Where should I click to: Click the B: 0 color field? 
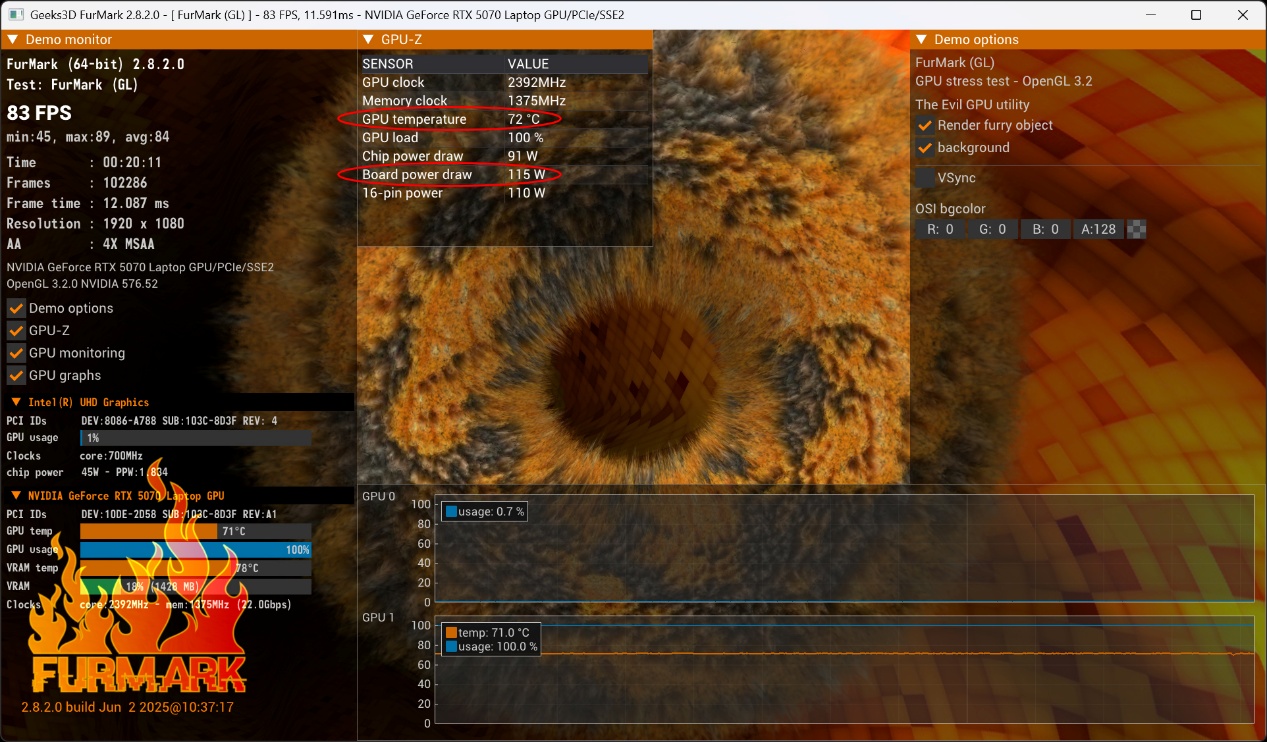(x=1045, y=229)
